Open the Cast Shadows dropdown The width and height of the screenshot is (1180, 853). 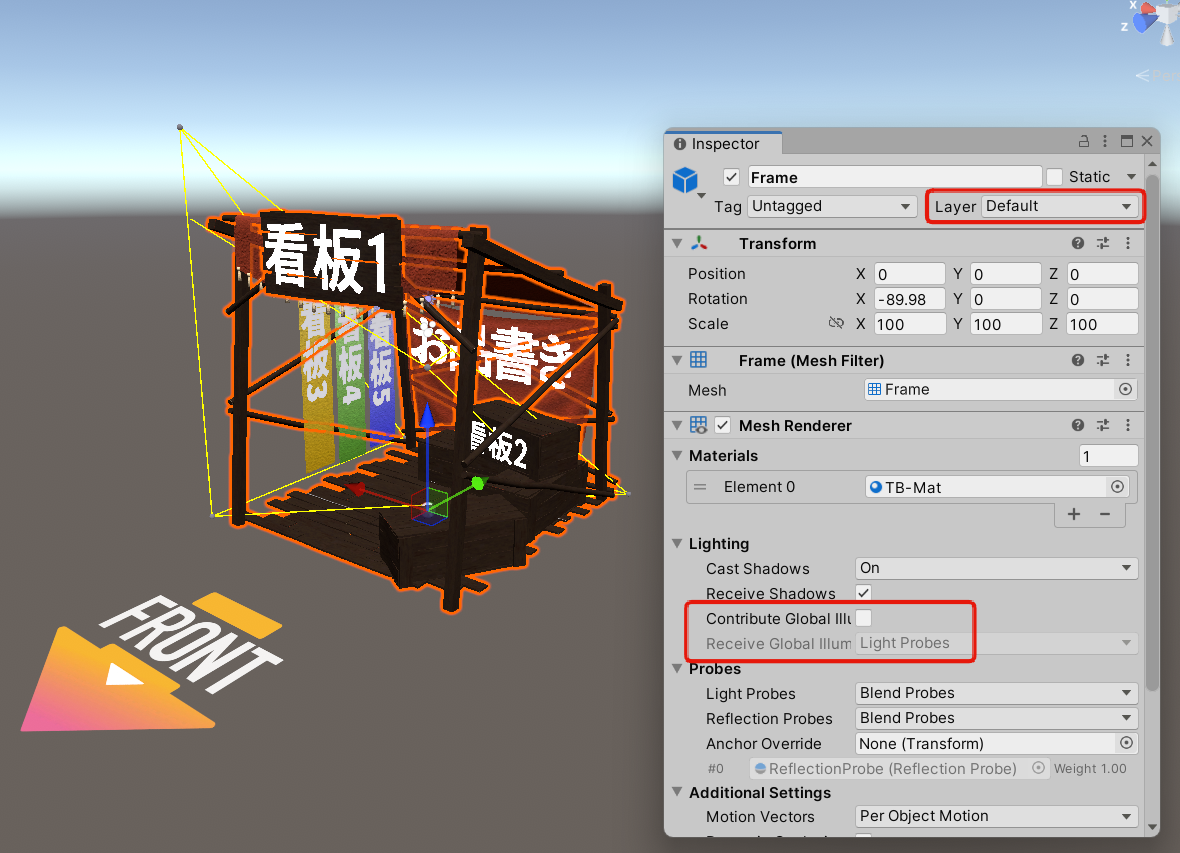pos(996,568)
